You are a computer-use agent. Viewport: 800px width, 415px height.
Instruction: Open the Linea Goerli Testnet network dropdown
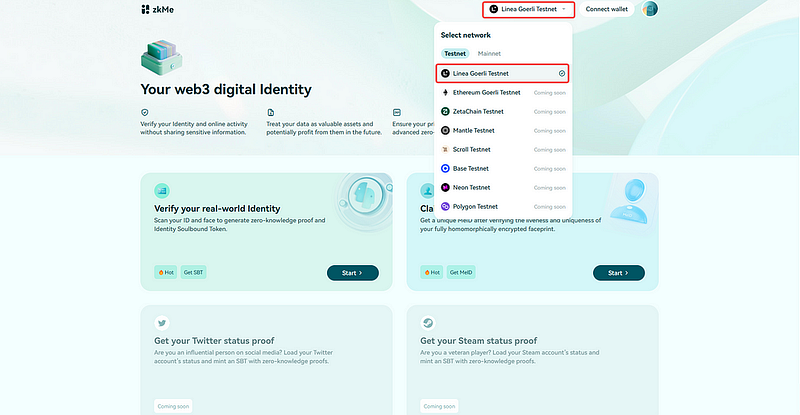coord(529,9)
